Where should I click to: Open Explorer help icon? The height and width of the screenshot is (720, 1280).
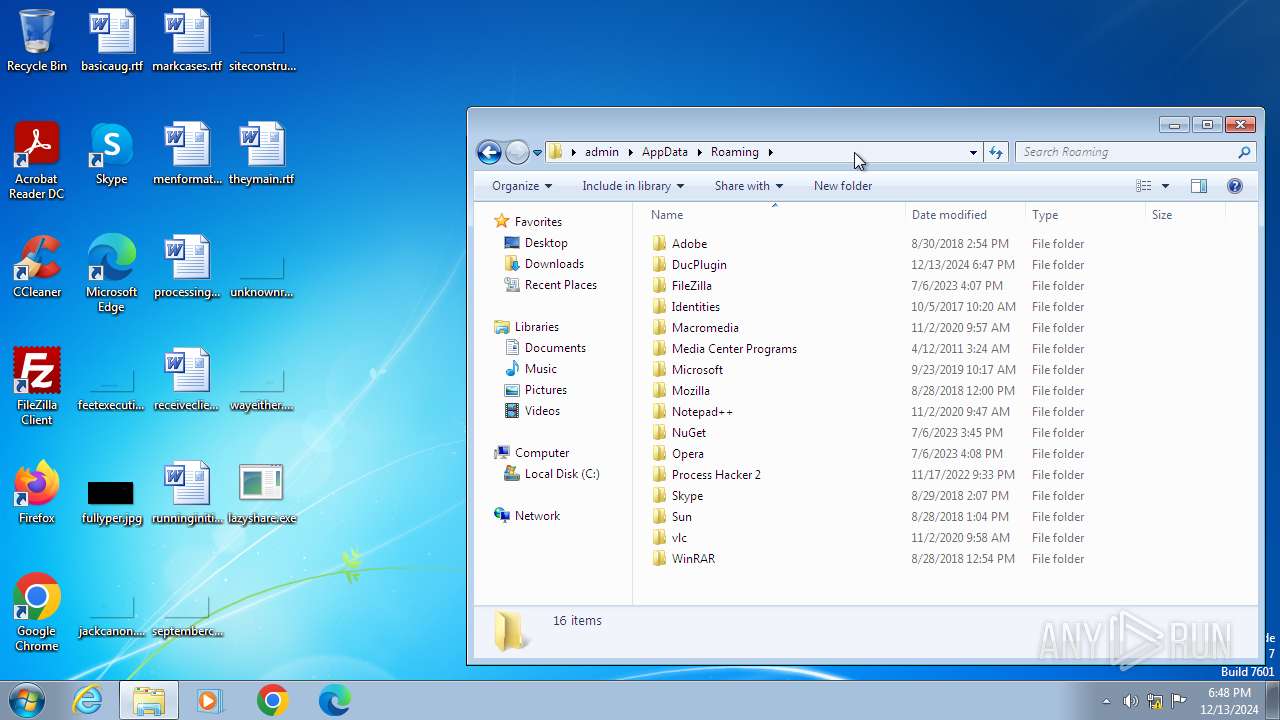1235,186
